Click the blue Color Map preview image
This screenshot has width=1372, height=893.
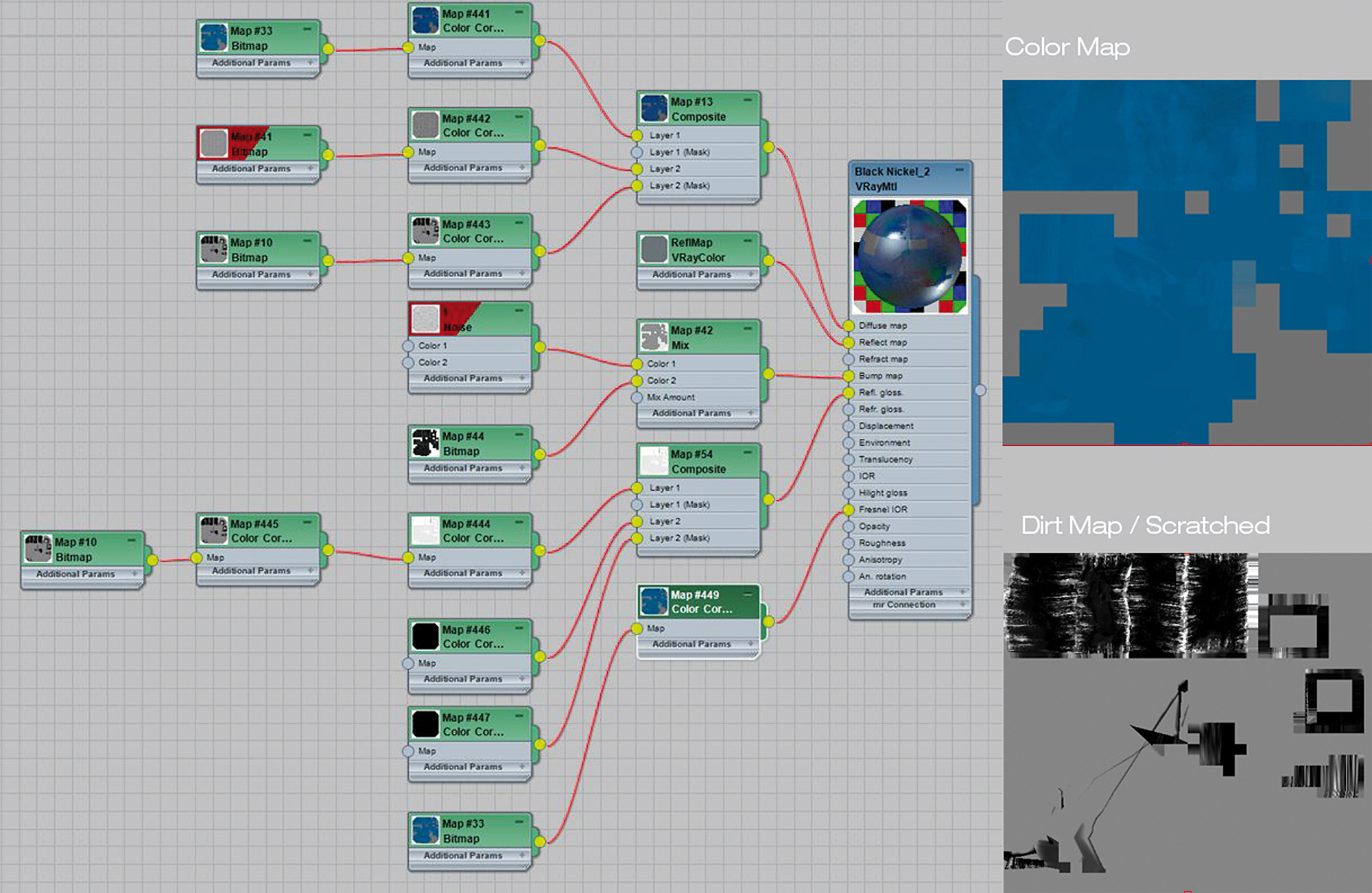point(1187,263)
